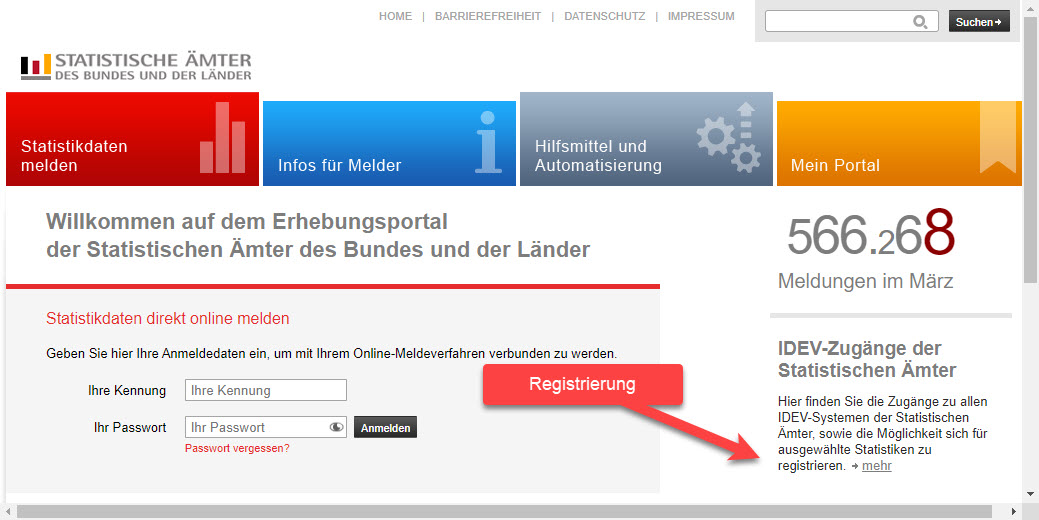This screenshot has width=1039, height=520.
Task: Click the Willkommen auf dem Erhebungsportal heading
Action: [x=318, y=236]
